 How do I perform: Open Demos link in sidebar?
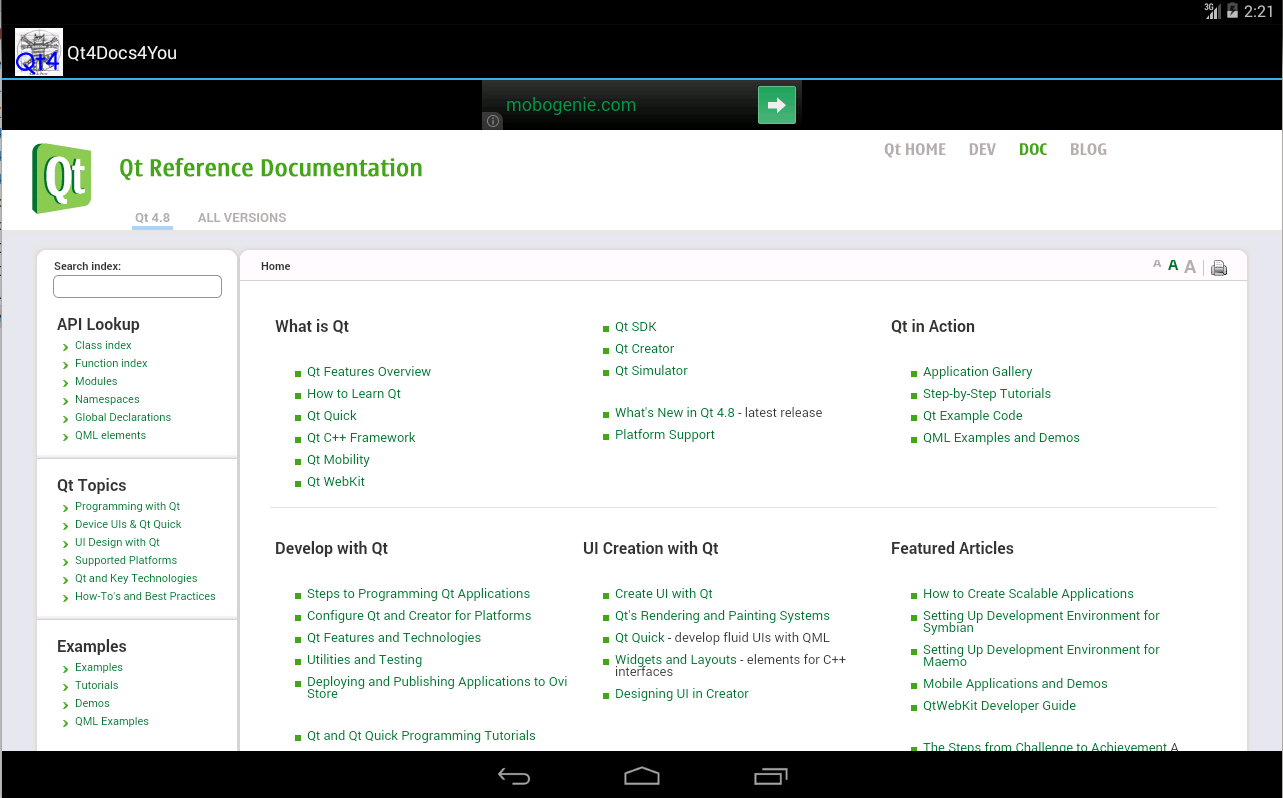92,703
